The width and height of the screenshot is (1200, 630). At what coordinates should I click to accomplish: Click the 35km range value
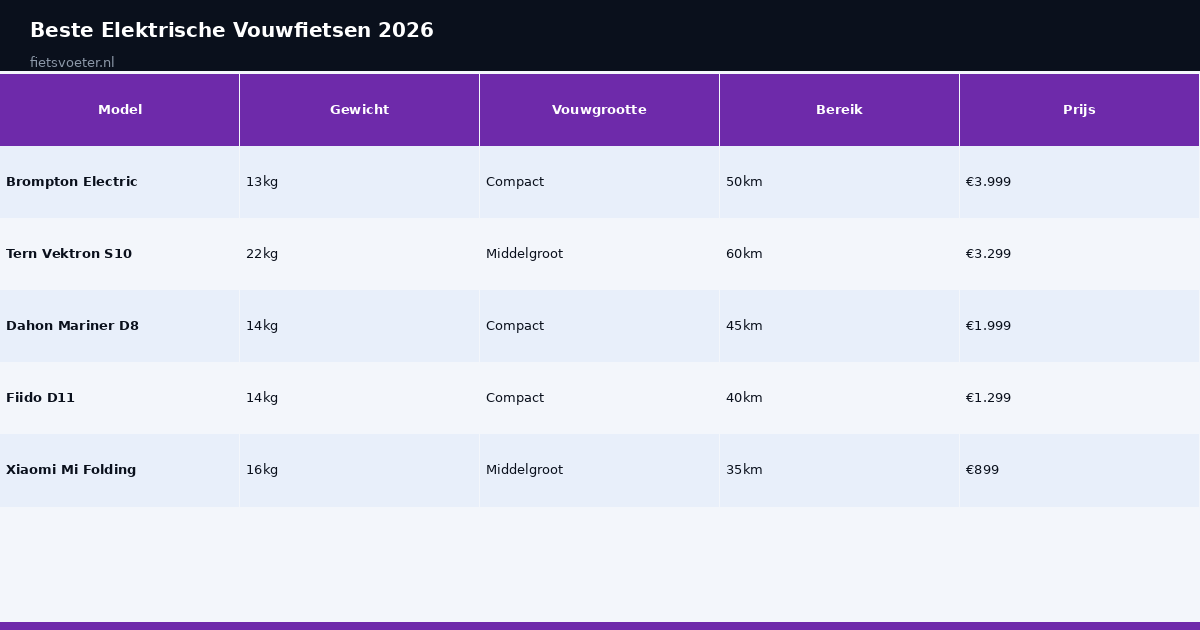(744, 470)
